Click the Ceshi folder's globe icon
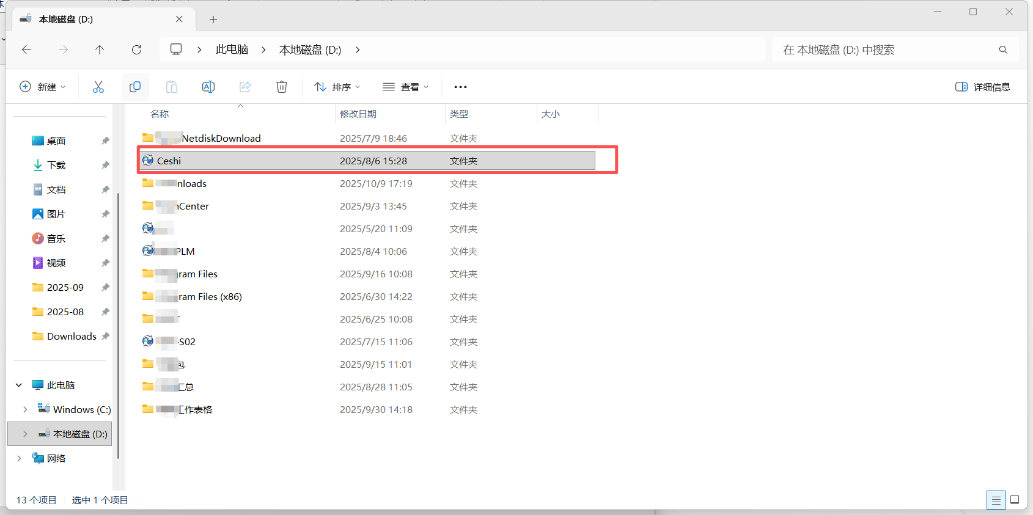The width and height of the screenshot is (1033, 515). [x=148, y=160]
